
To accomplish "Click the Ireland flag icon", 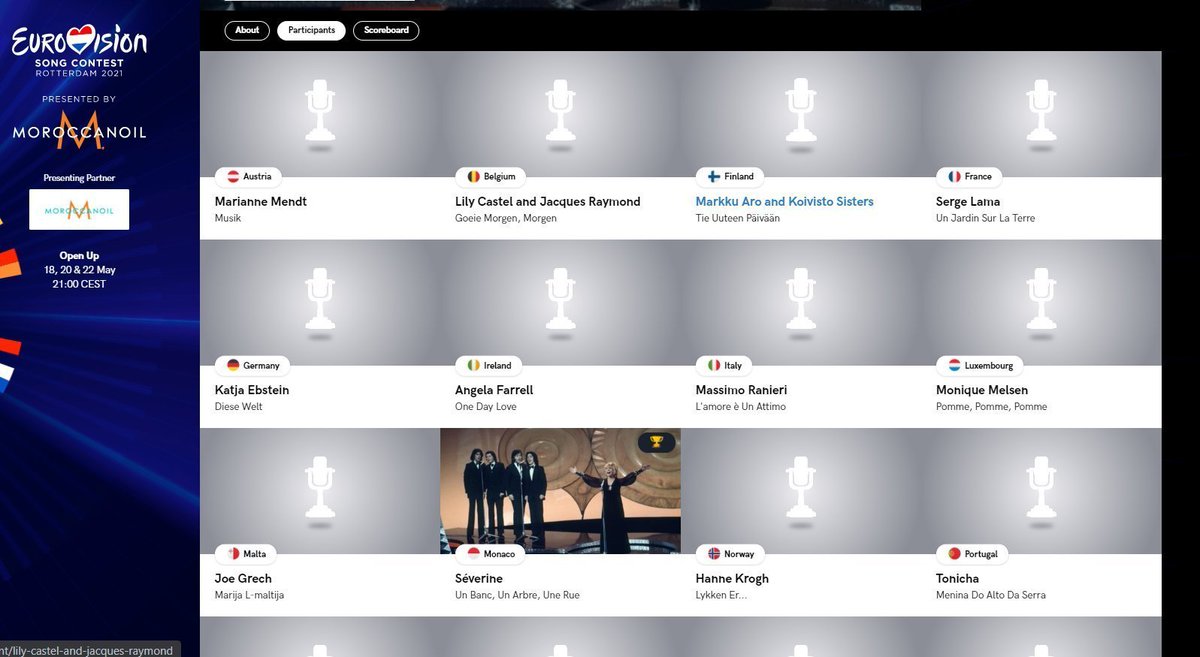I will pos(473,366).
